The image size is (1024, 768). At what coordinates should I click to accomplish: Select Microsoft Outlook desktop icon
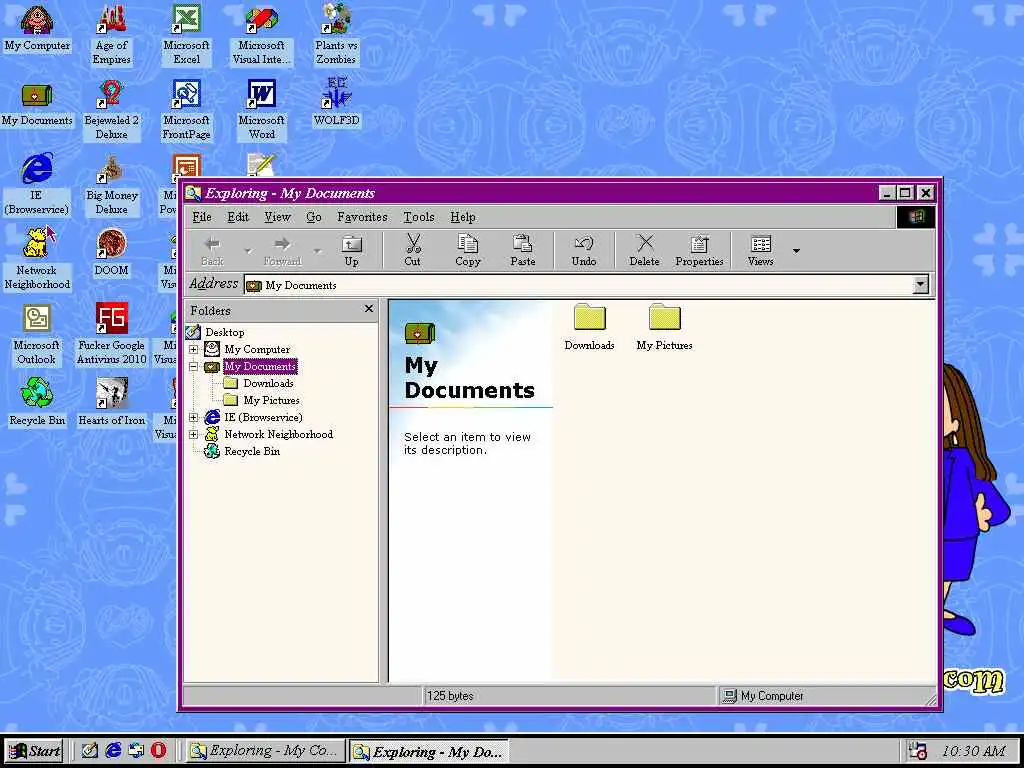pos(37,334)
